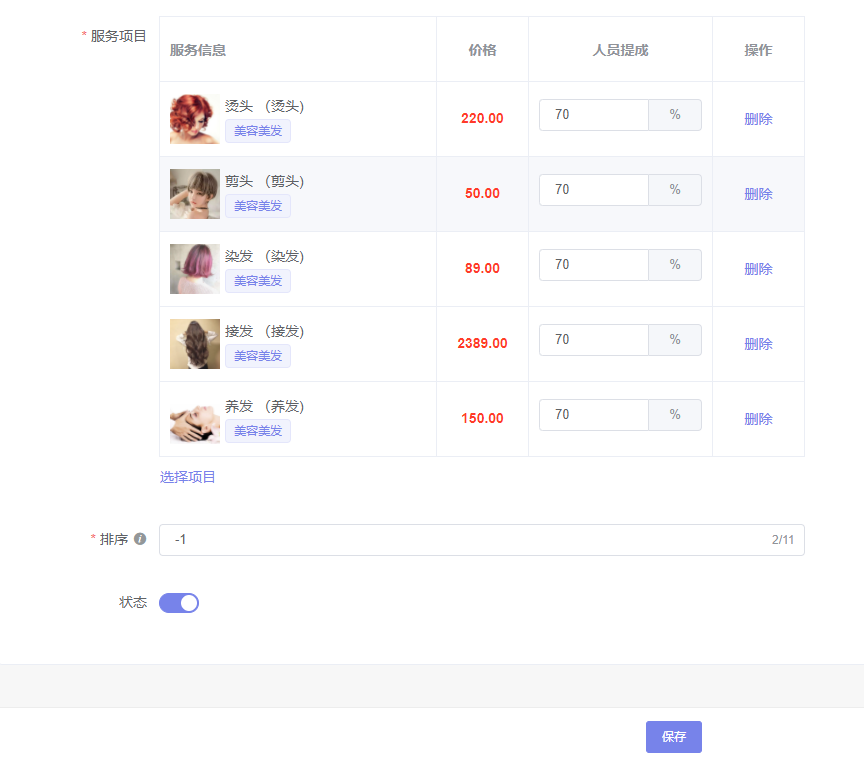This screenshot has width=864, height=764.
Task: Click the 服务项目 form label
Action: (118, 36)
